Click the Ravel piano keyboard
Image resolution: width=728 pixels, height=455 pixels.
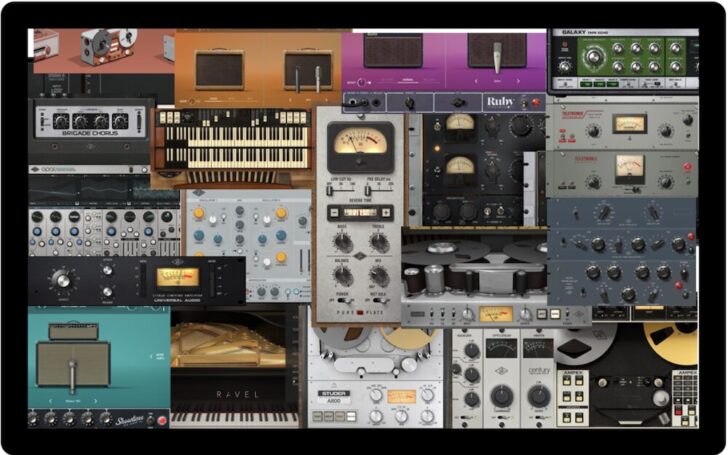pos(234,415)
